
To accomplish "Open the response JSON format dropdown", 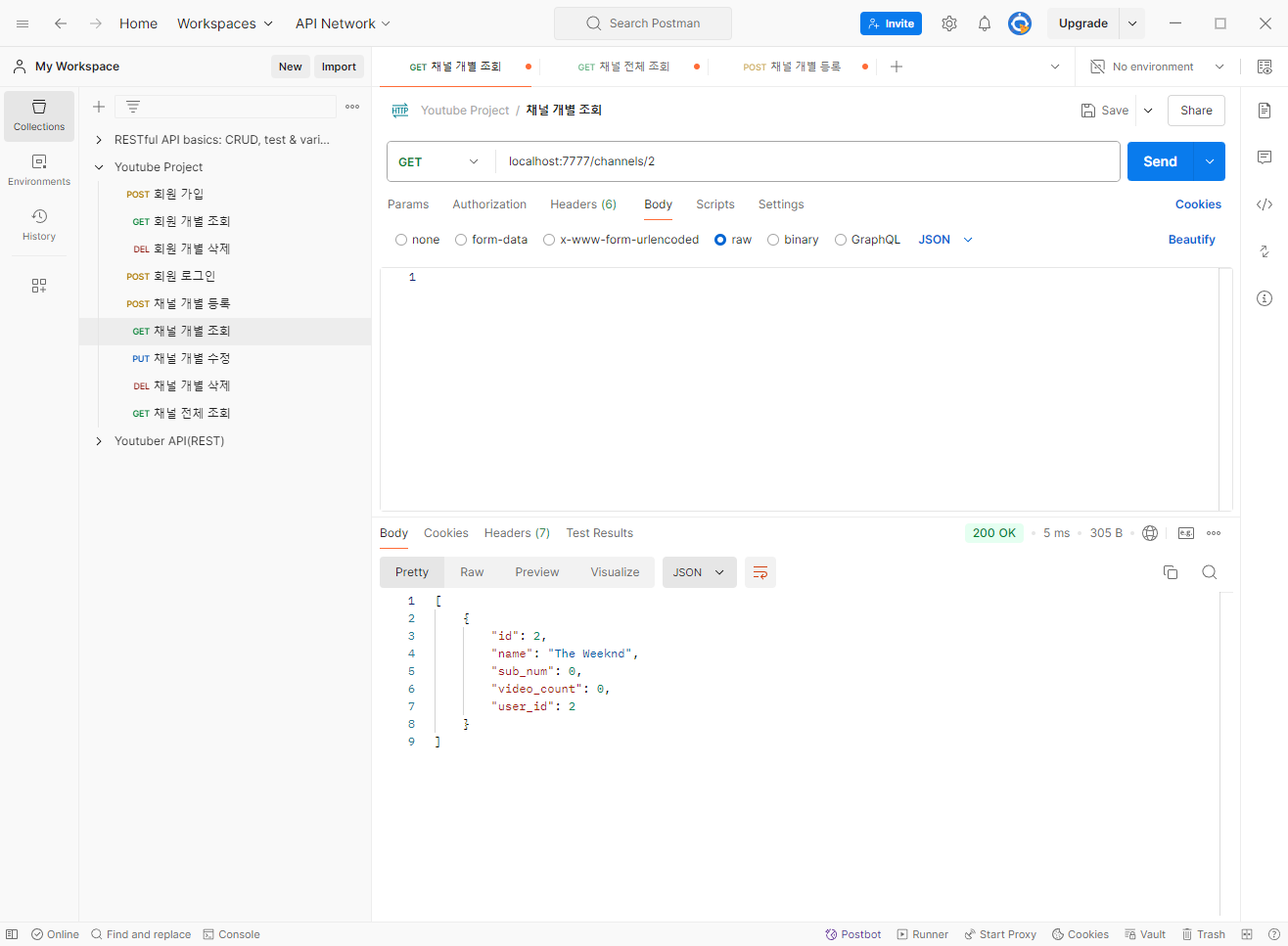I will pos(699,572).
